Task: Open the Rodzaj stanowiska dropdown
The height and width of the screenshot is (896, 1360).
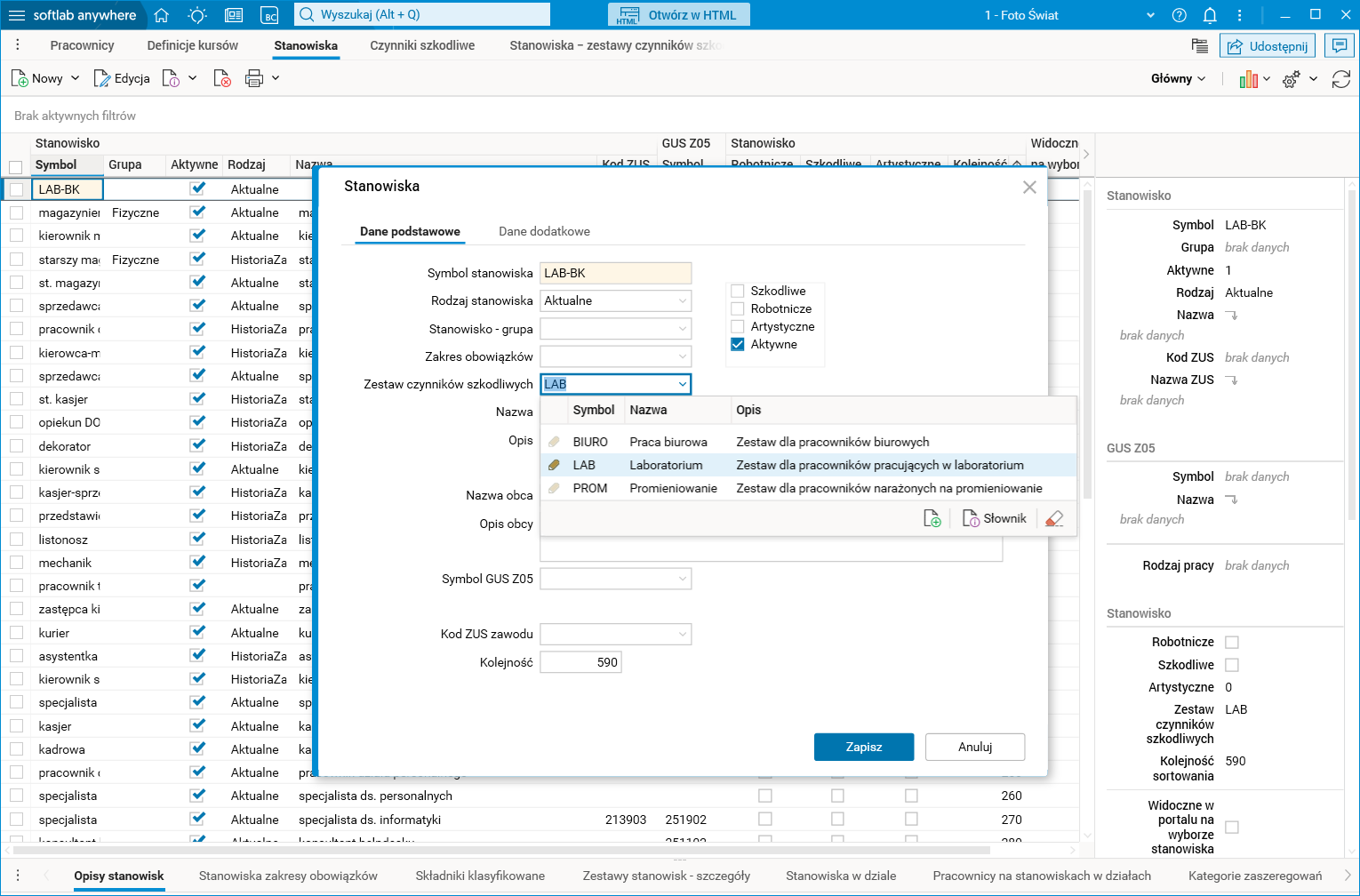Action: pos(683,301)
